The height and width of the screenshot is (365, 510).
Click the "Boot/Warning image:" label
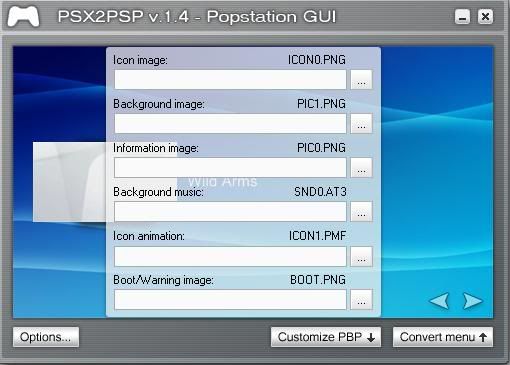pos(163,280)
